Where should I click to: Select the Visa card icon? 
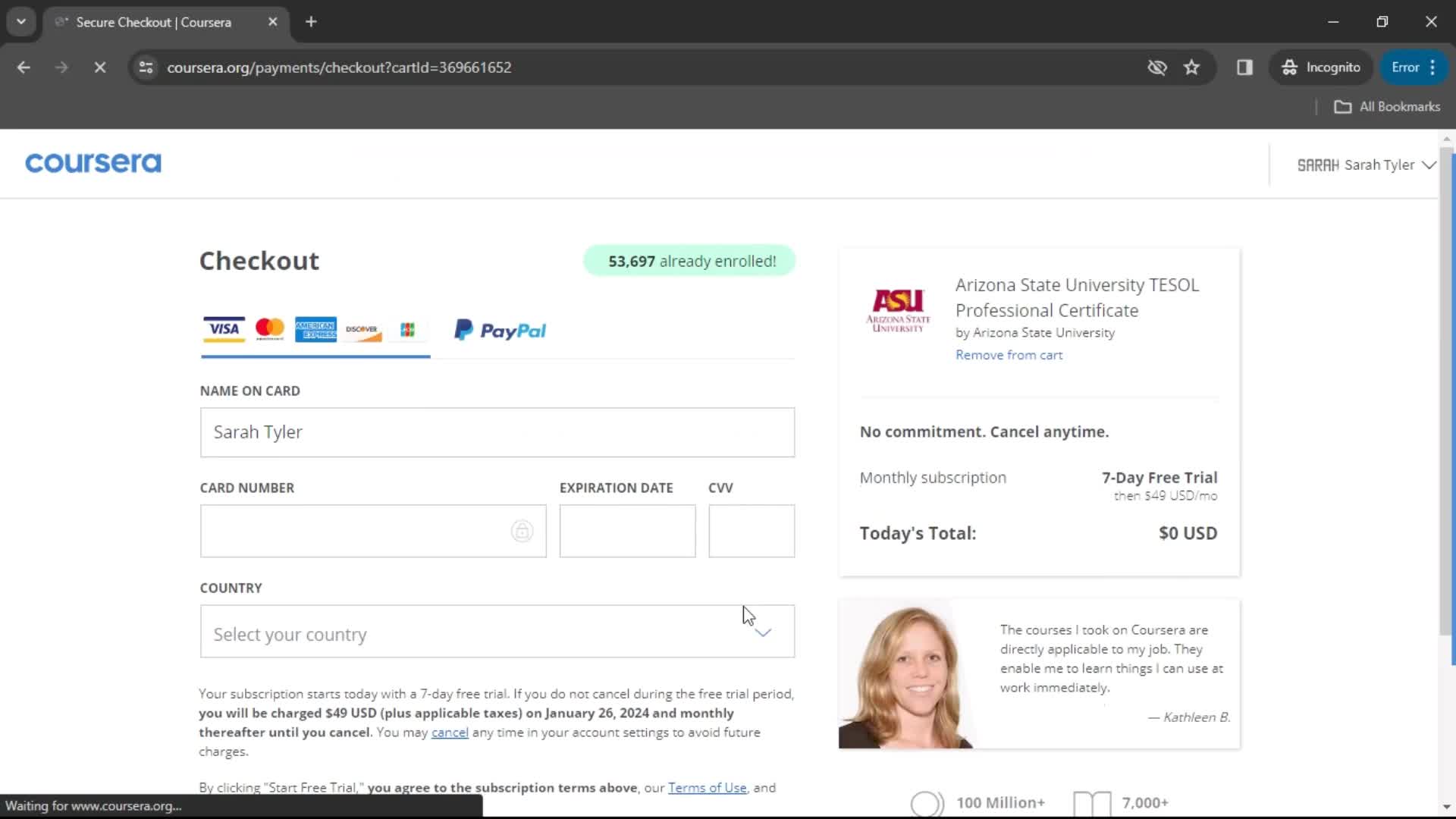(x=224, y=329)
